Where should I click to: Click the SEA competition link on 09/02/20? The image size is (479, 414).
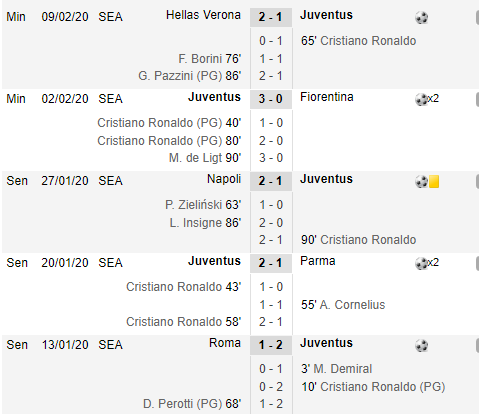pos(110,17)
